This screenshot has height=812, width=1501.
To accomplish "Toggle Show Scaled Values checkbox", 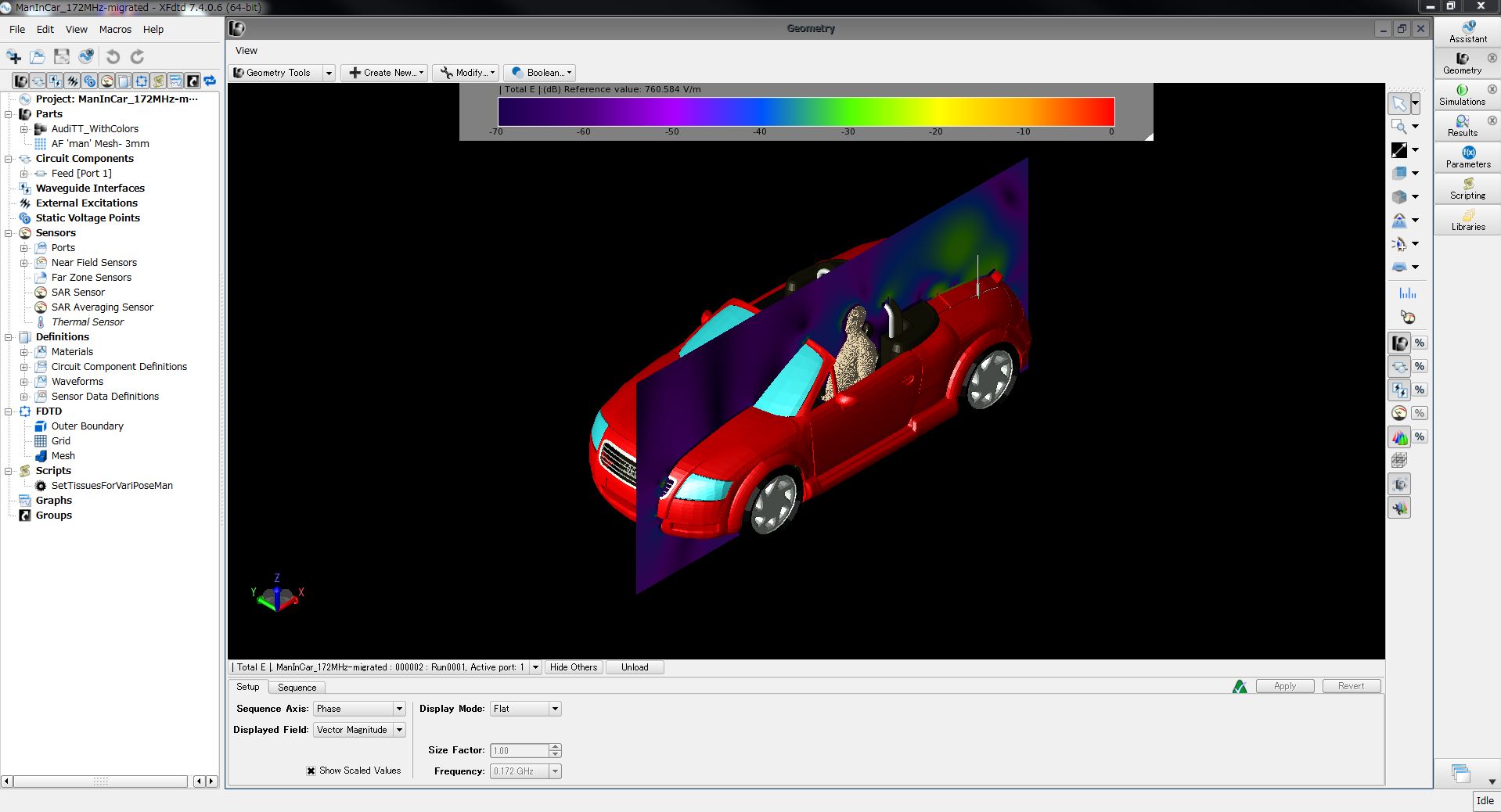I will point(311,771).
